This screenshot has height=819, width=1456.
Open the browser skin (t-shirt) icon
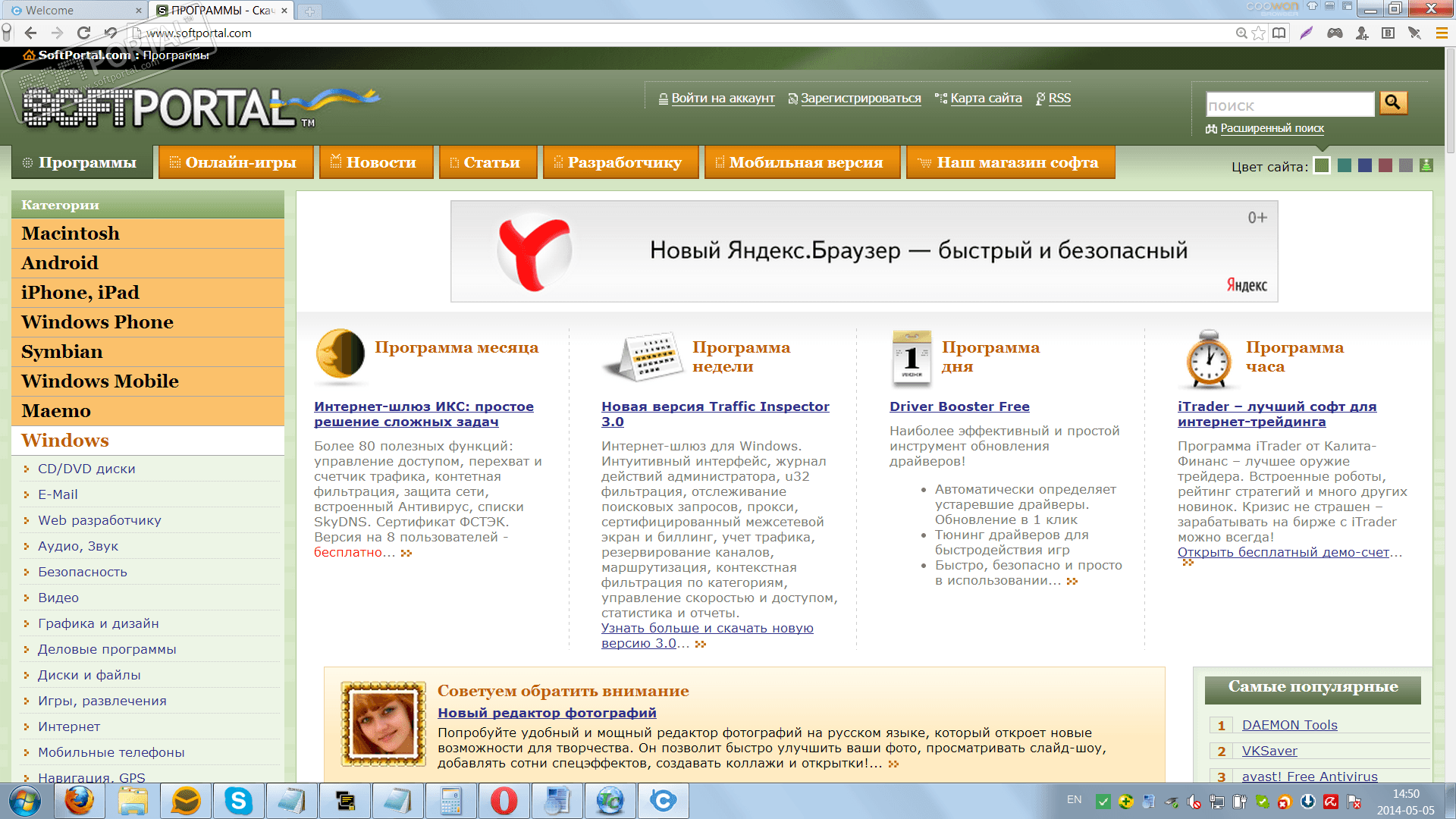pos(1313,6)
